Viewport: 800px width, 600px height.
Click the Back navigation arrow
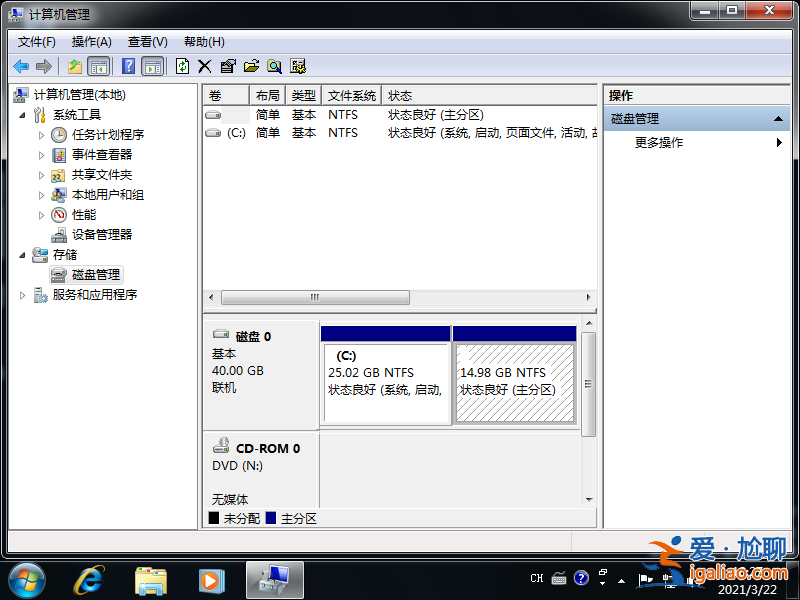coord(21,66)
